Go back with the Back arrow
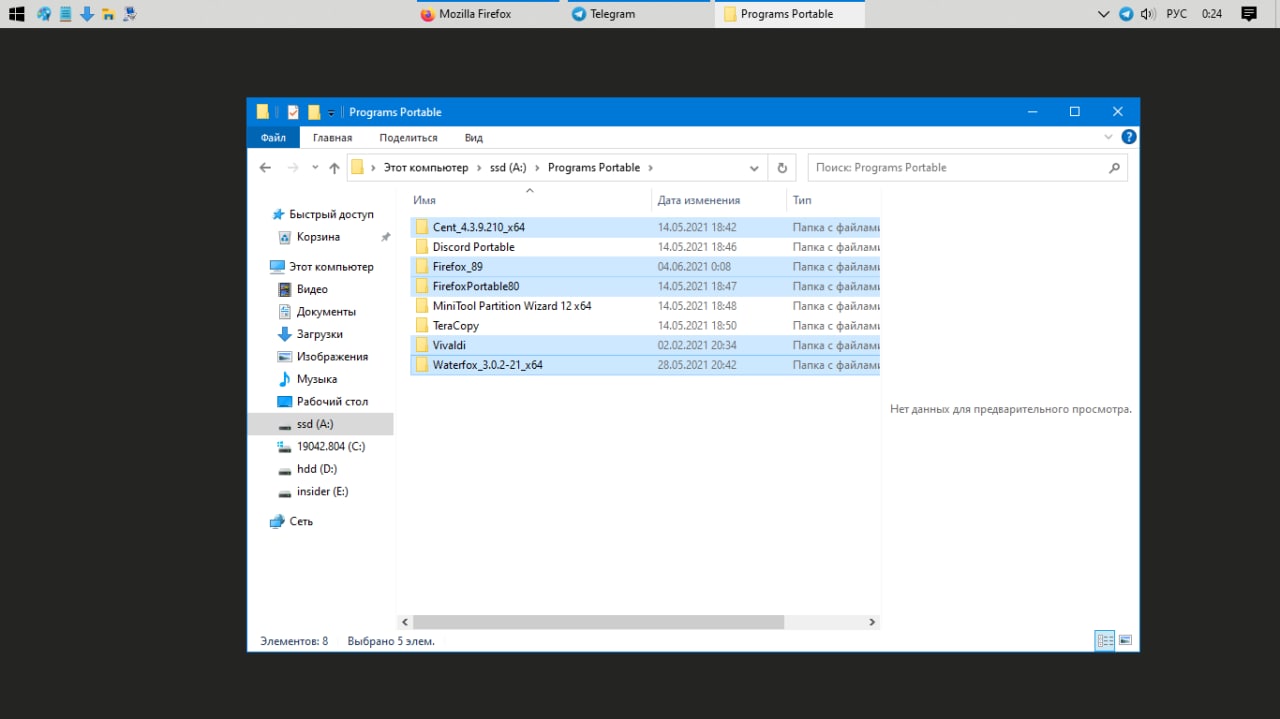The width and height of the screenshot is (1280, 719). pyautogui.click(x=265, y=168)
